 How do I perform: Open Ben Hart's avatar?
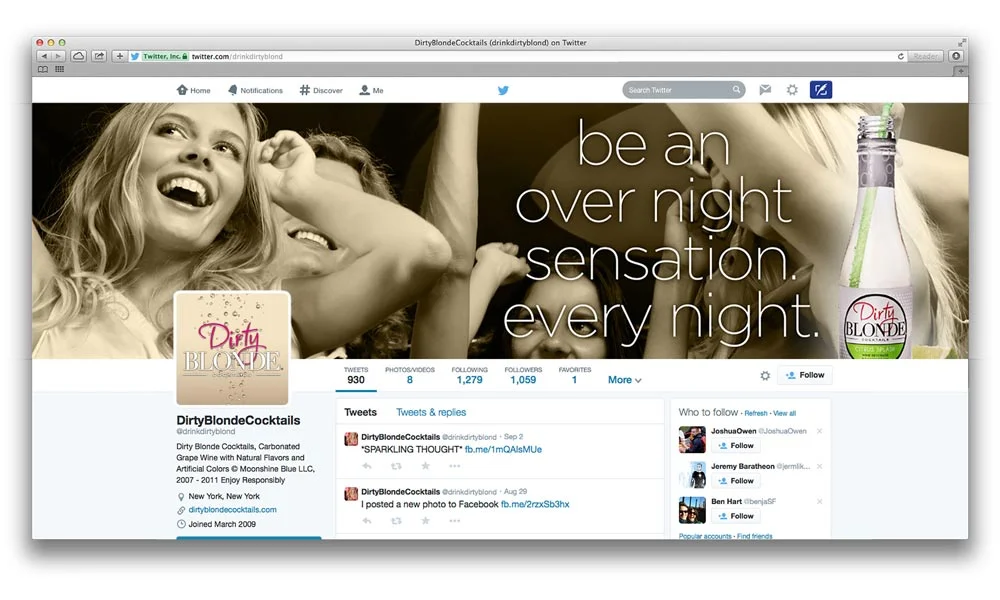(x=692, y=510)
